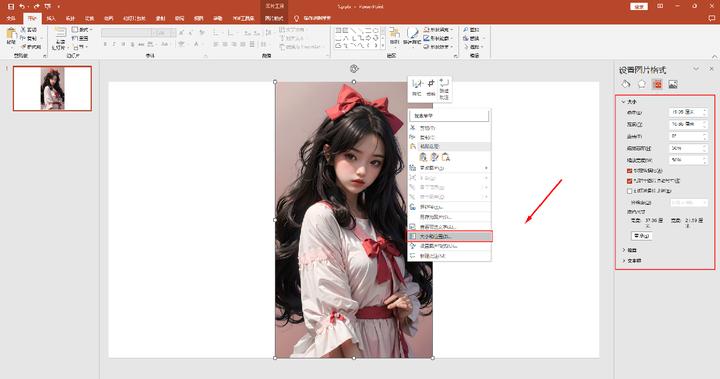Open the Fill & Line tab icon in format pane
The width and height of the screenshot is (720, 379).
pyautogui.click(x=626, y=84)
